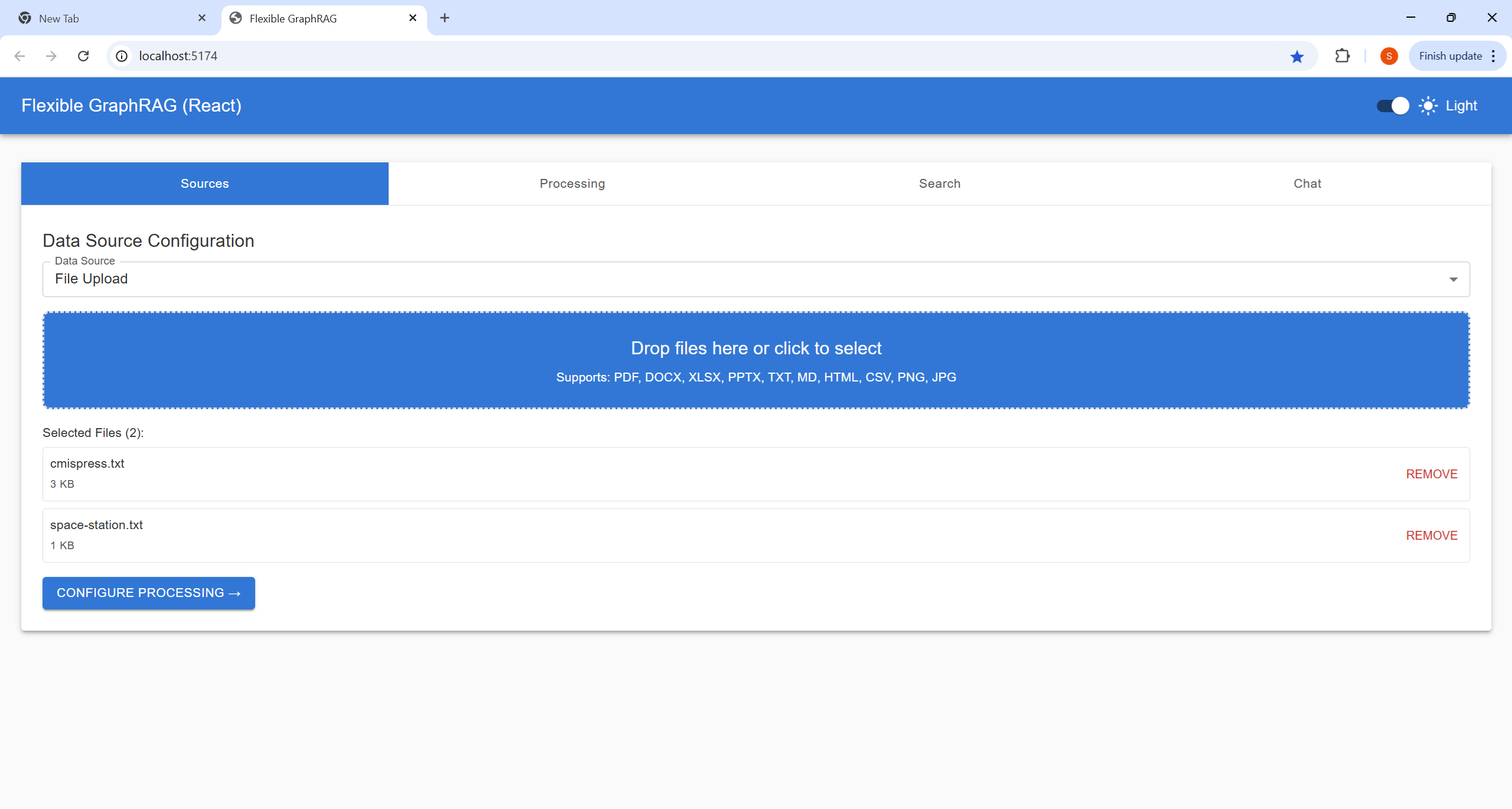This screenshot has width=1512, height=809.
Task: Open the browser extensions puzzle icon
Action: (1342, 56)
